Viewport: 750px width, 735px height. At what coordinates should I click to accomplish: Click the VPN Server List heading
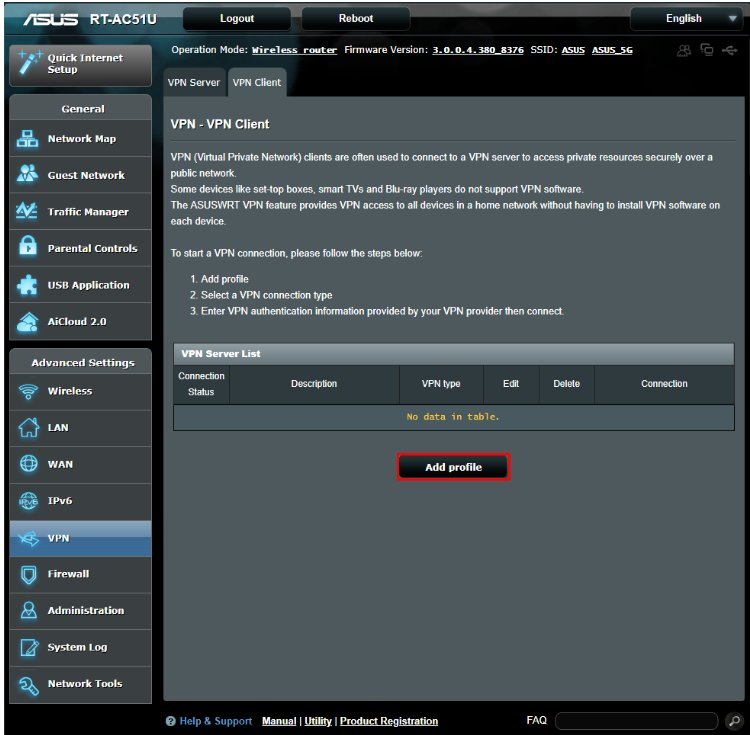(221, 354)
